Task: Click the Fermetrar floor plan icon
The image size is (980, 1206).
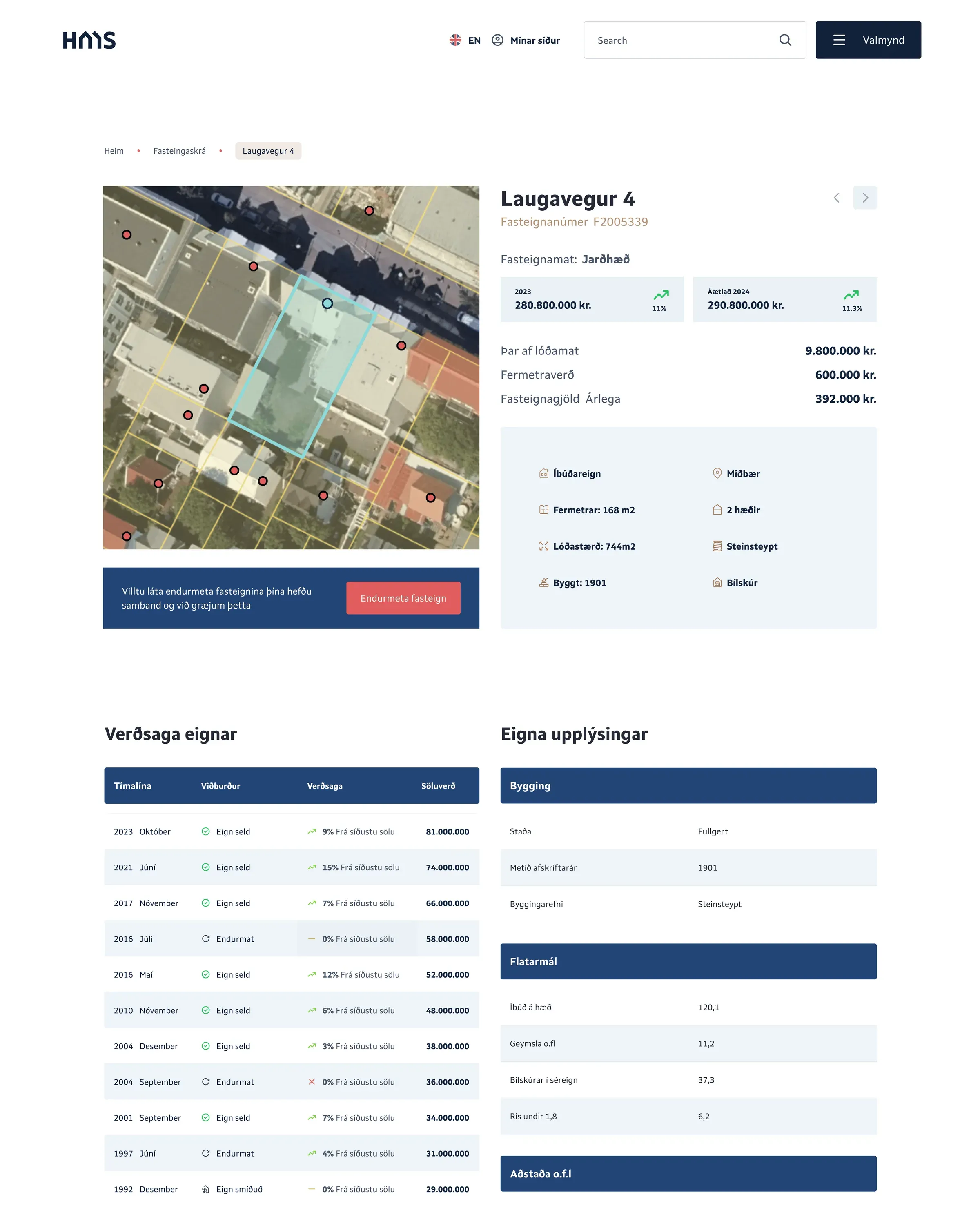Action: tap(543, 510)
